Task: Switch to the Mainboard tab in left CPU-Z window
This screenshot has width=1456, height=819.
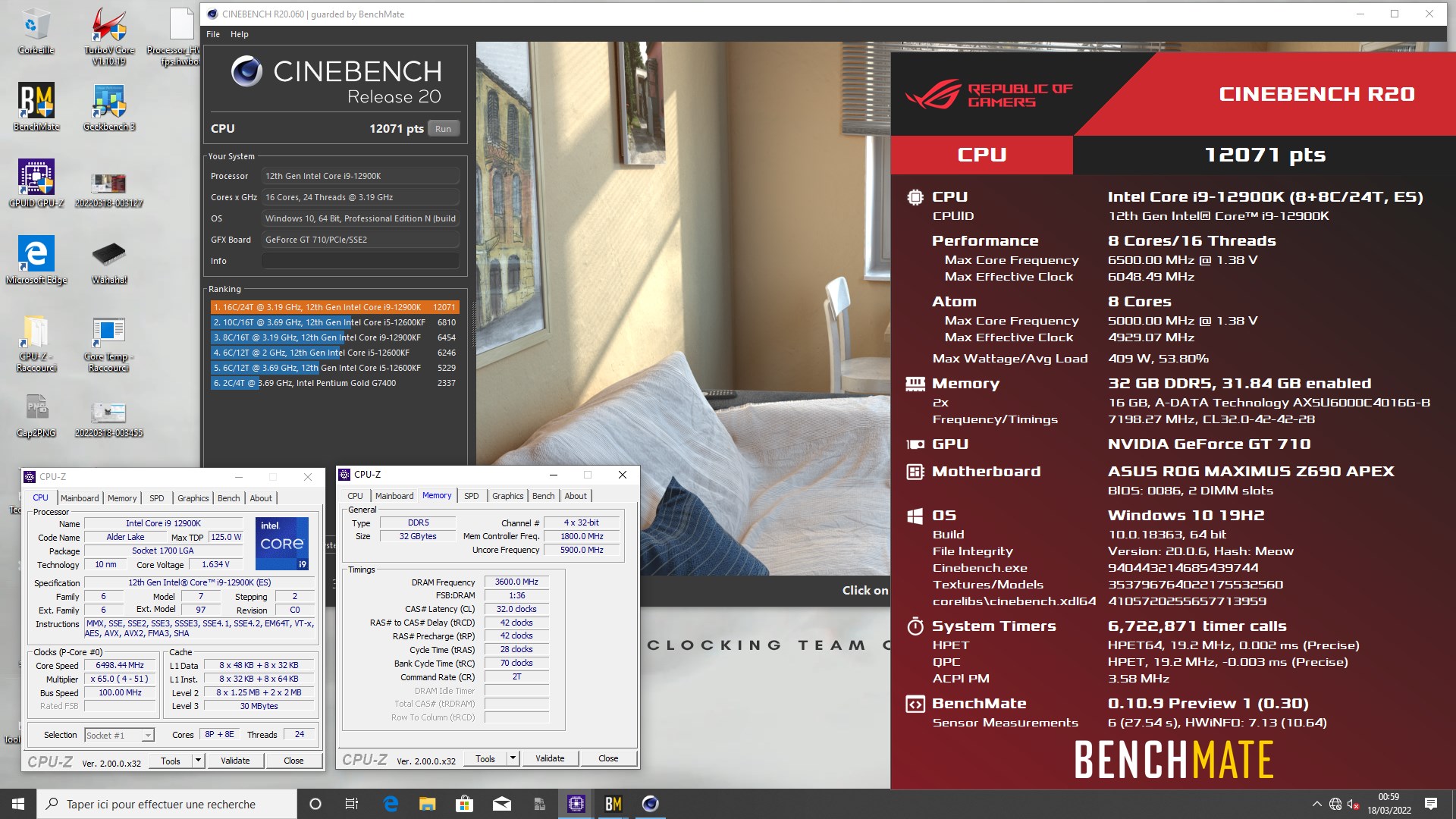Action: (x=80, y=498)
